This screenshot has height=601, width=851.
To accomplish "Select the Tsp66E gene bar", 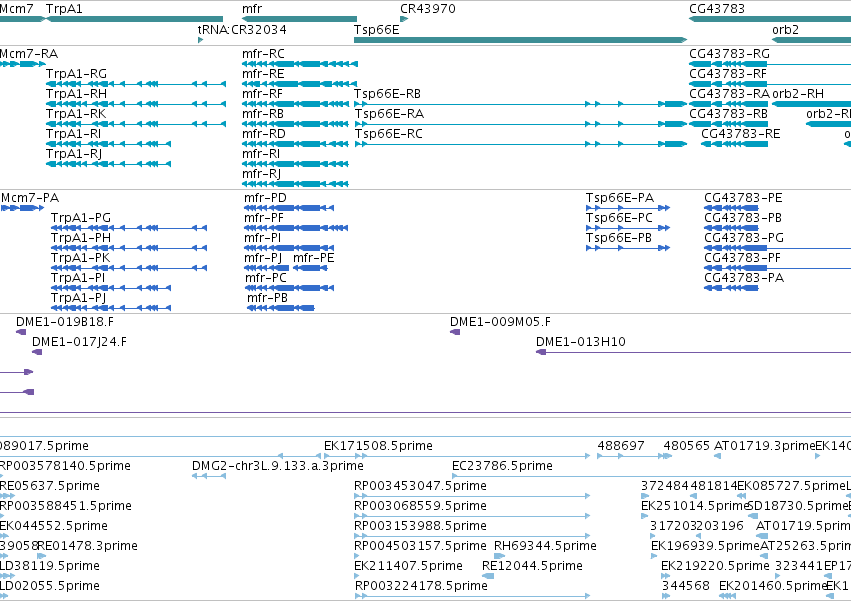I will click(520, 40).
